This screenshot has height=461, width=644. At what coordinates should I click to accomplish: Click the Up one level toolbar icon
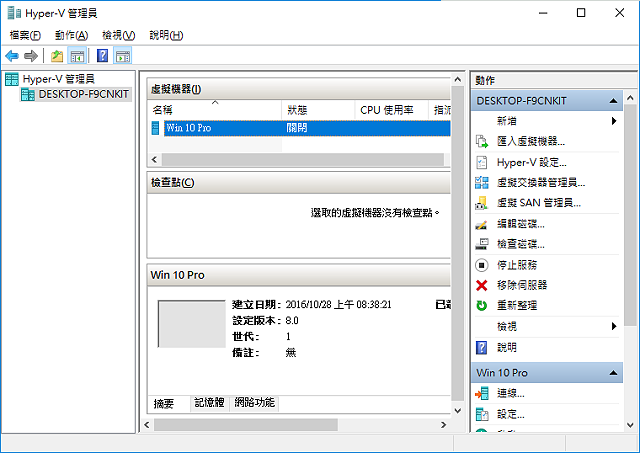point(57,56)
